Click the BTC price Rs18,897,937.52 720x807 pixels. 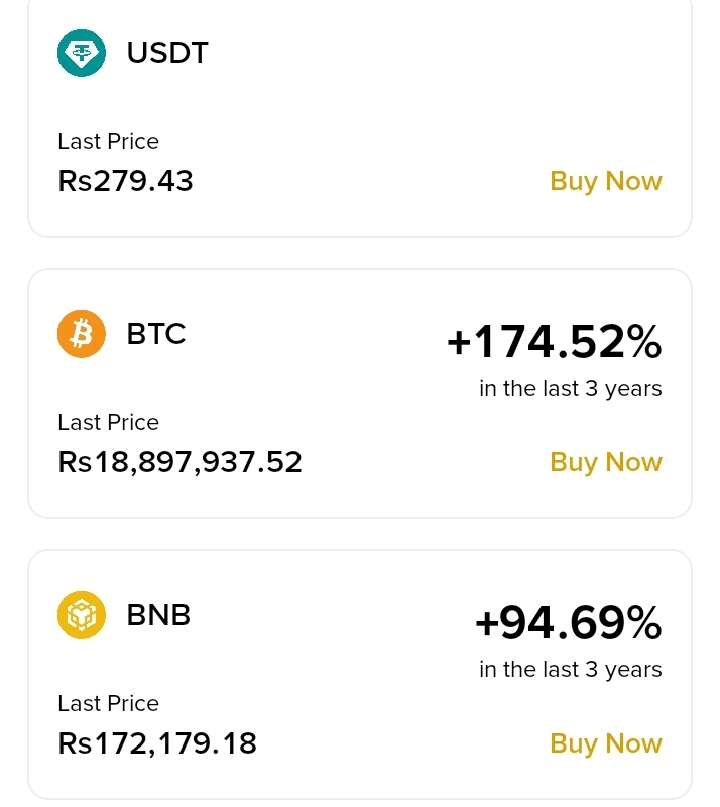click(180, 462)
